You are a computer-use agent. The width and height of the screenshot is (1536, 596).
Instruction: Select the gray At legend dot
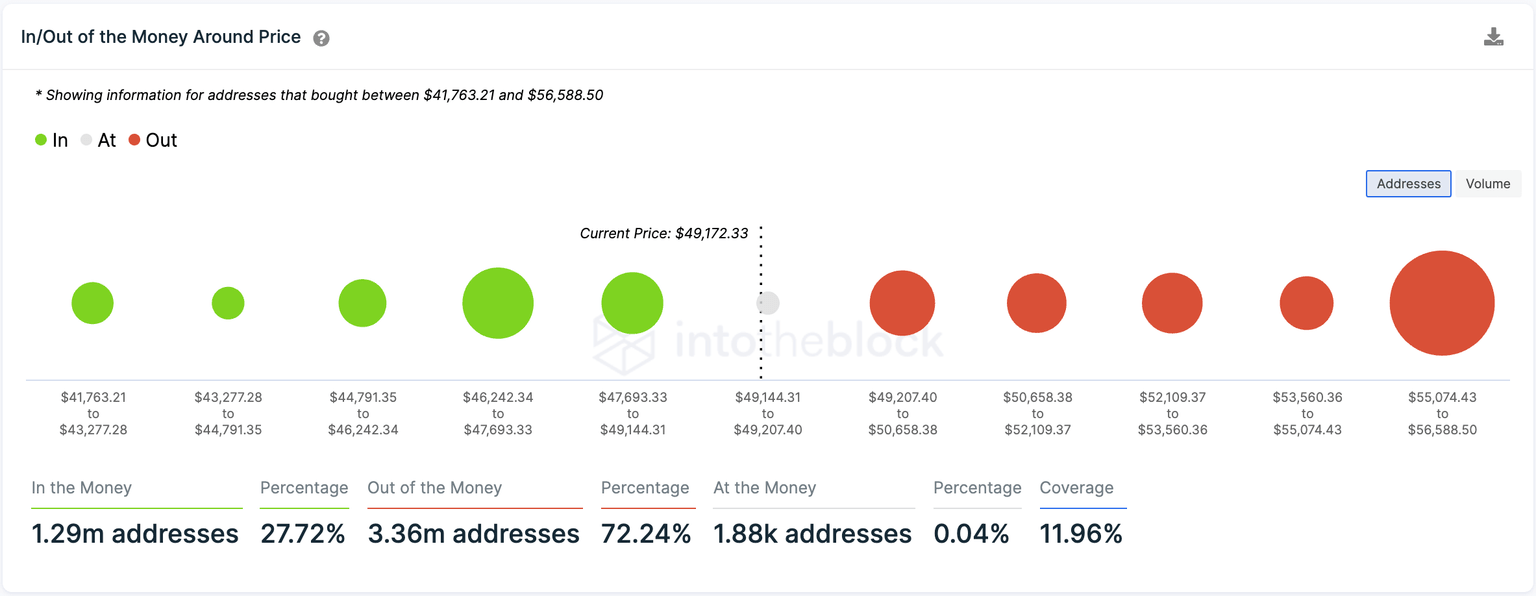(x=87, y=140)
